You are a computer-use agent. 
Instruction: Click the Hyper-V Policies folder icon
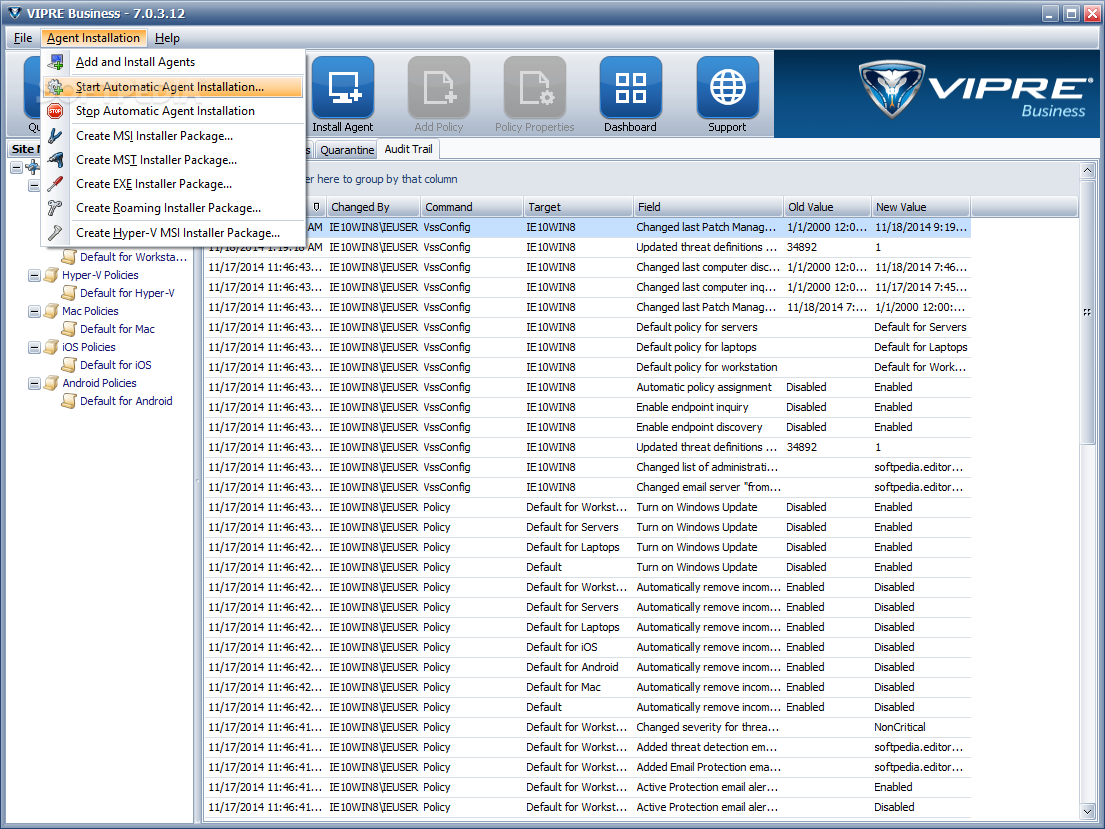pos(51,275)
